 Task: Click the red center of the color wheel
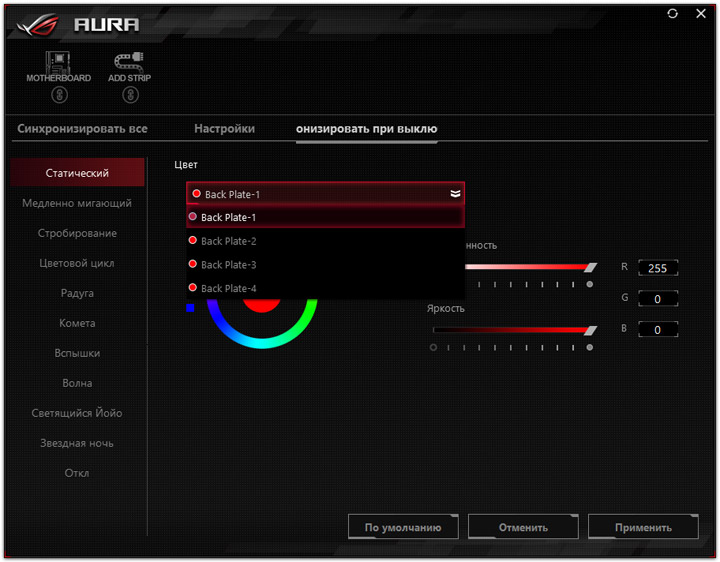[261, 304]
